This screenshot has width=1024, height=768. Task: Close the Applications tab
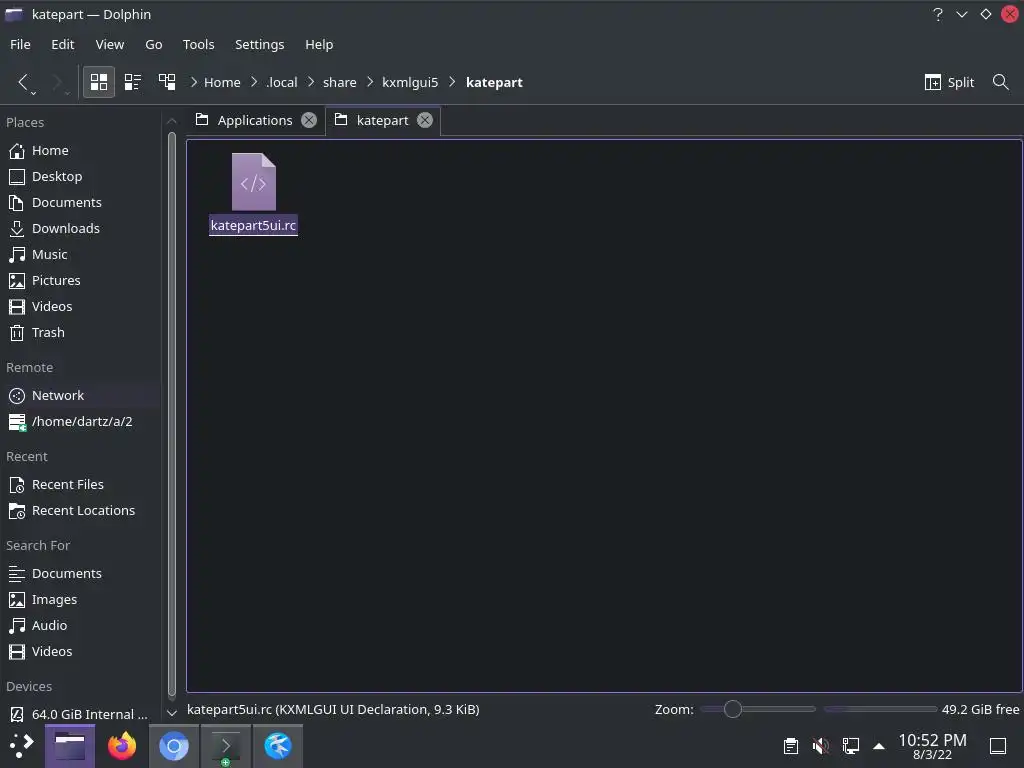pos(309,120)
